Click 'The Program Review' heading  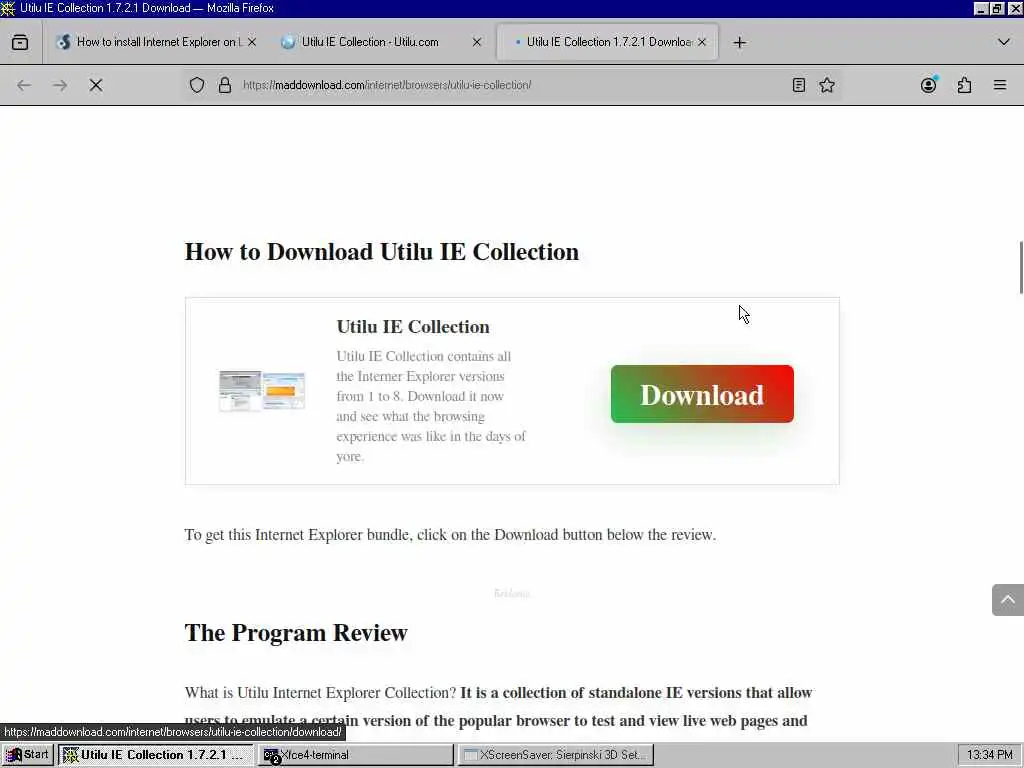click(296, 633)
